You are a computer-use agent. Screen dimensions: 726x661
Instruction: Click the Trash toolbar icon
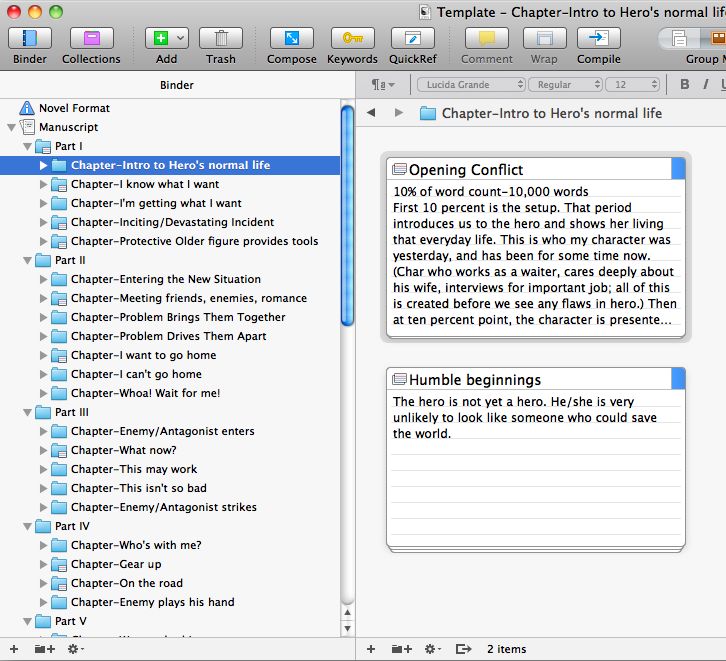(221, 38)
